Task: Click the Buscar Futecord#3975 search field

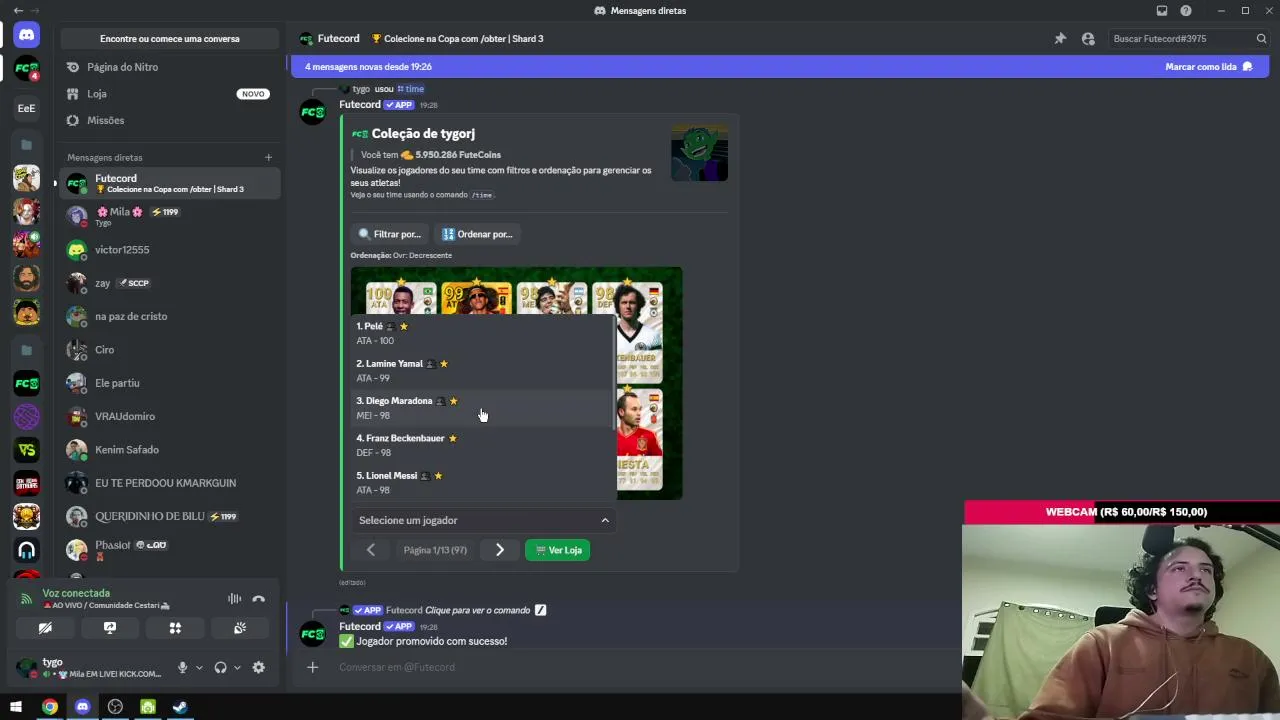Action: tap(1189, 39)
